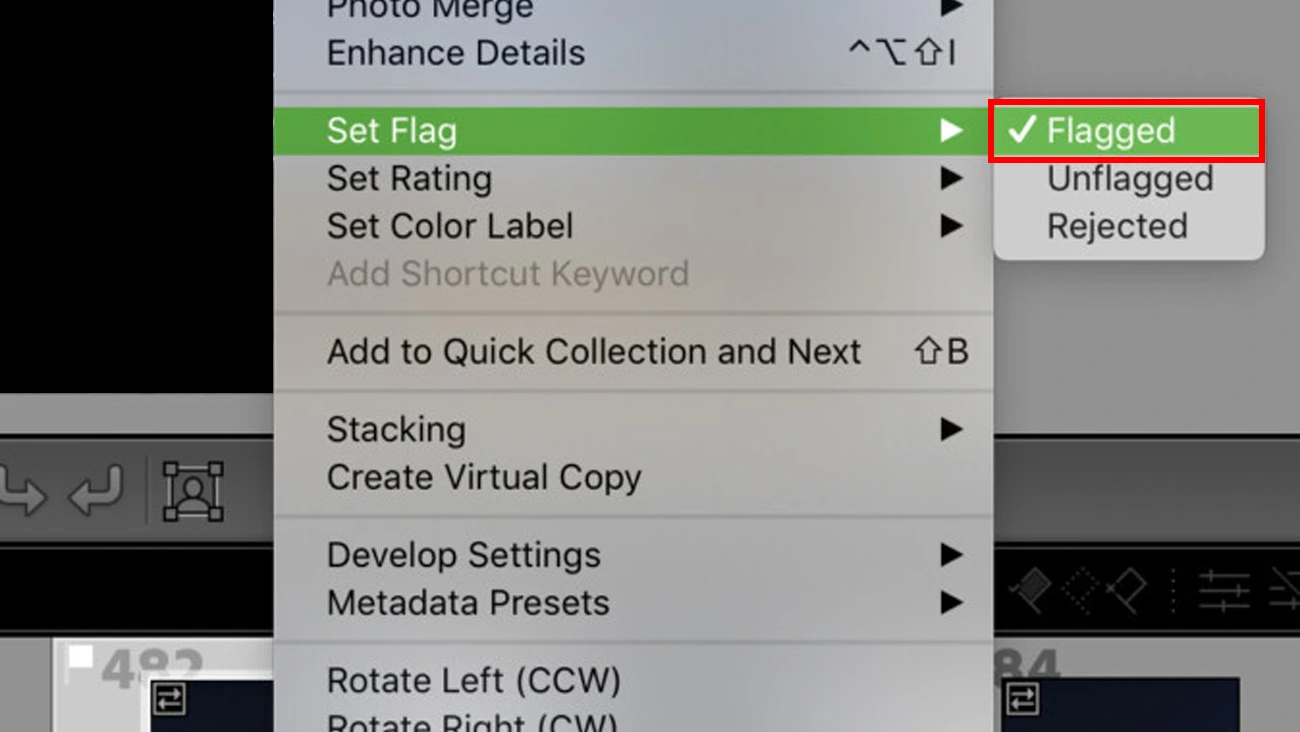The height and width of the screenshot is (732, 1300).
Task: Click the filter sliders icon
Action: [x=1224, y=590]
